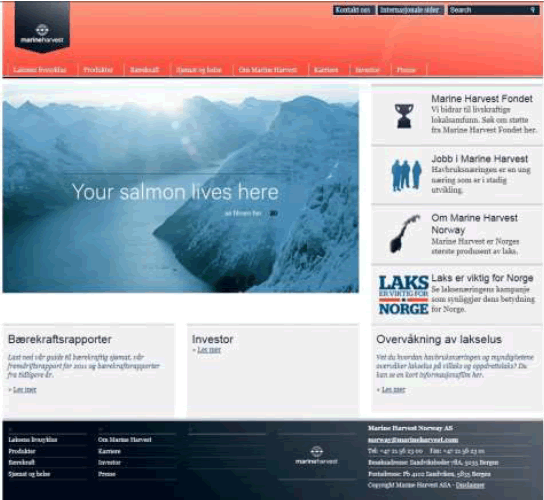Image resolution: width=544 pixels, height=500 pixels.
Task: Click the trophy icon for Marine Harvest Fondet
Action: [404, 116]
